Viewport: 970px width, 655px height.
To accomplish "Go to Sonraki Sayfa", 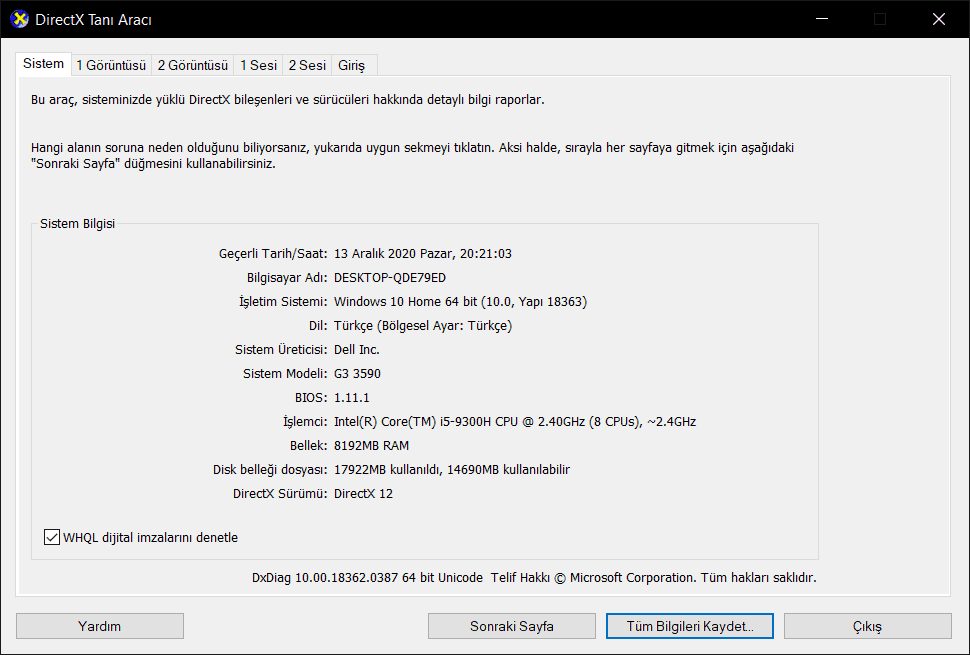I will pyautogui.click(x=512, y=626).
